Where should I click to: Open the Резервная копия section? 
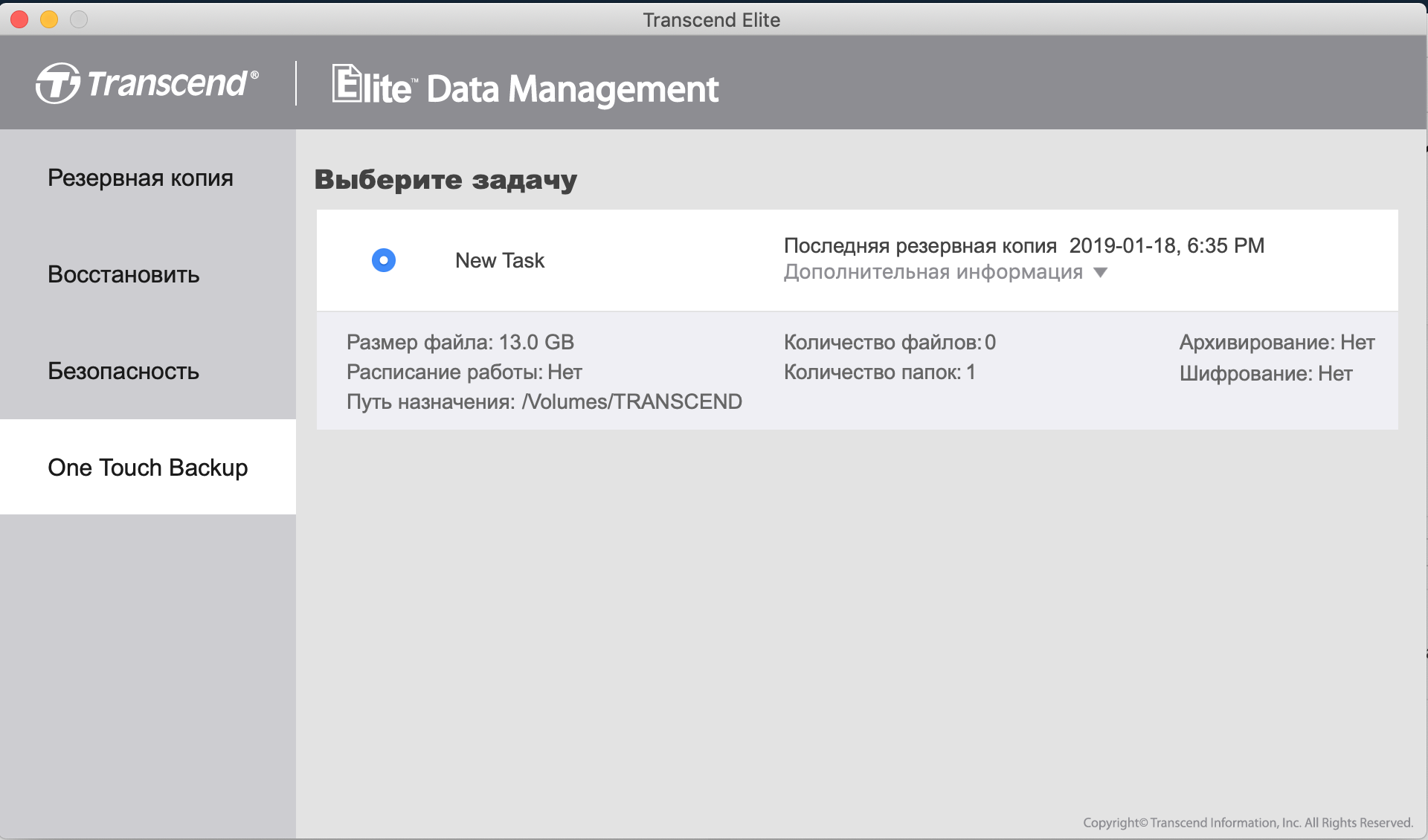click(x=141, y=178)
